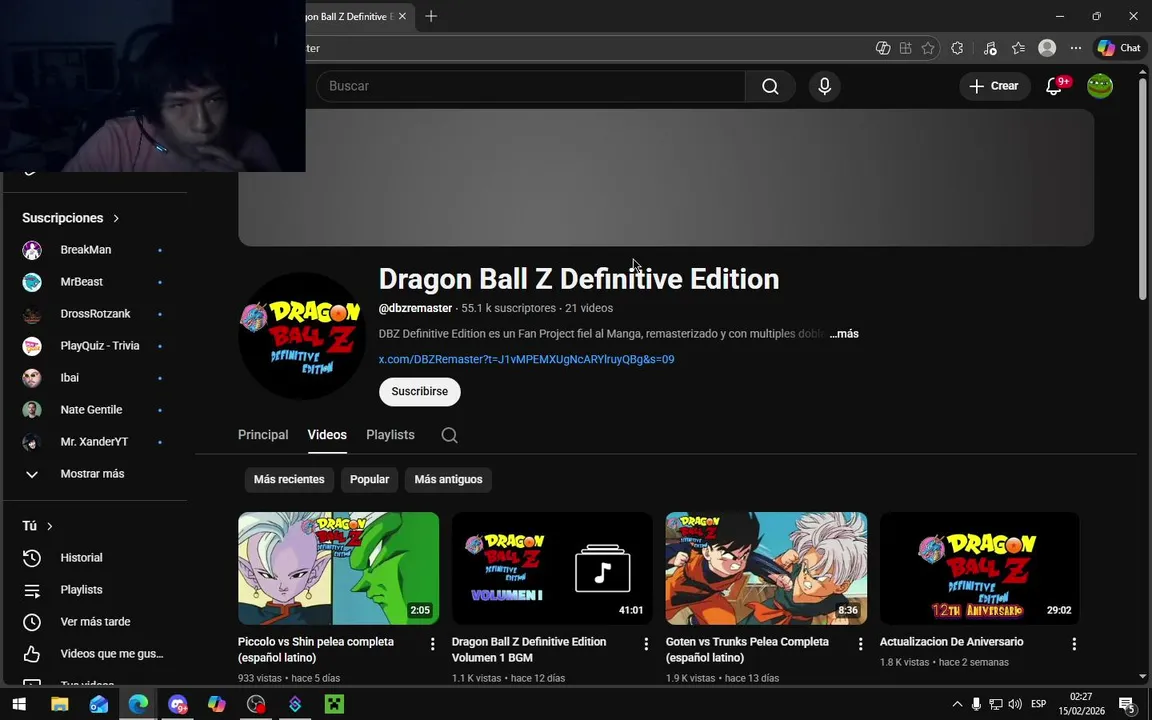Filter by Más antiguos
Image resolution: width=1152 pixels, height=720 pixels.
click(448, 479)
